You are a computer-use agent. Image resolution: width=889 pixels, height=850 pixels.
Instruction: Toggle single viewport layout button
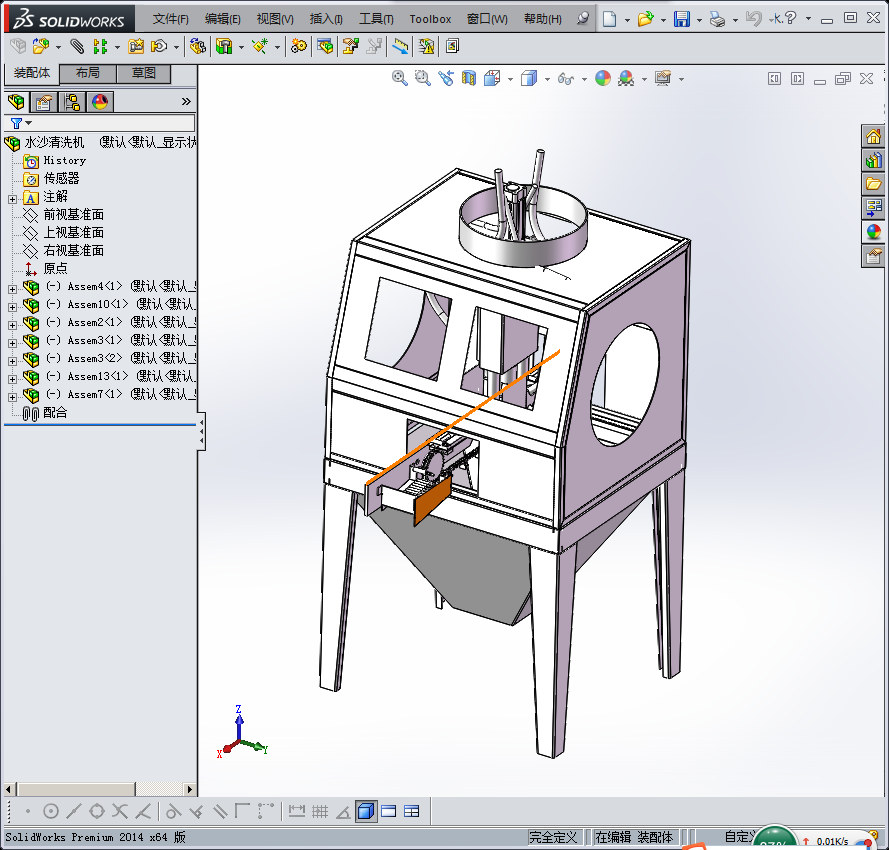[388, 811]
